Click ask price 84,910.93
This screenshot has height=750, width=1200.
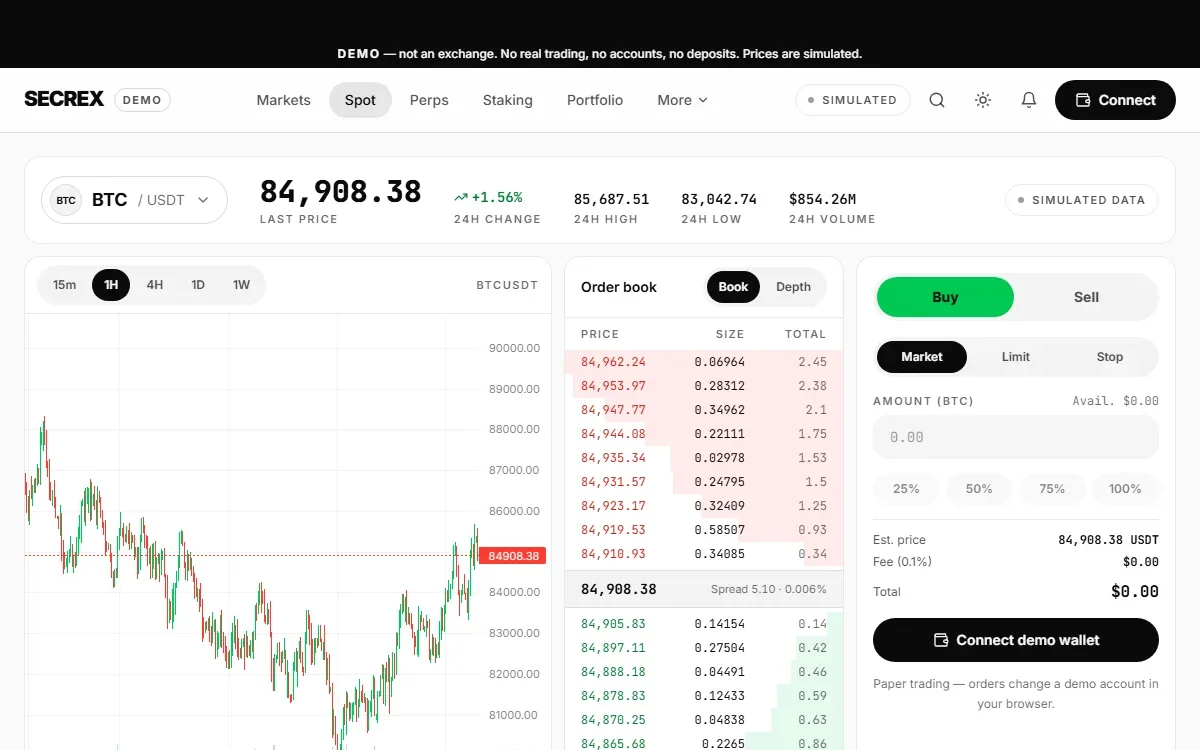613,554
